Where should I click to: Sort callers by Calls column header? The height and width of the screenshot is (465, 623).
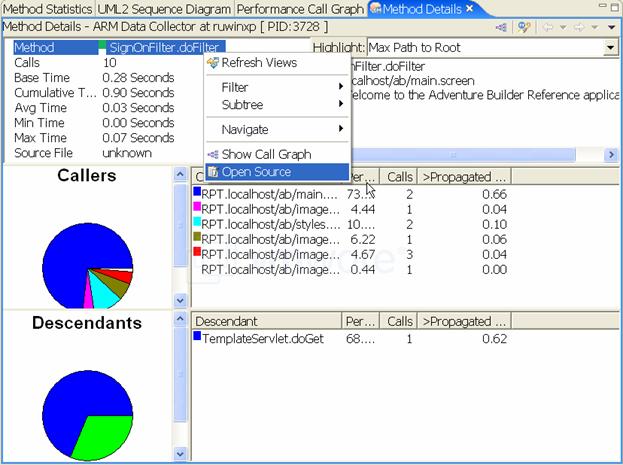click(x=399, y=177)
